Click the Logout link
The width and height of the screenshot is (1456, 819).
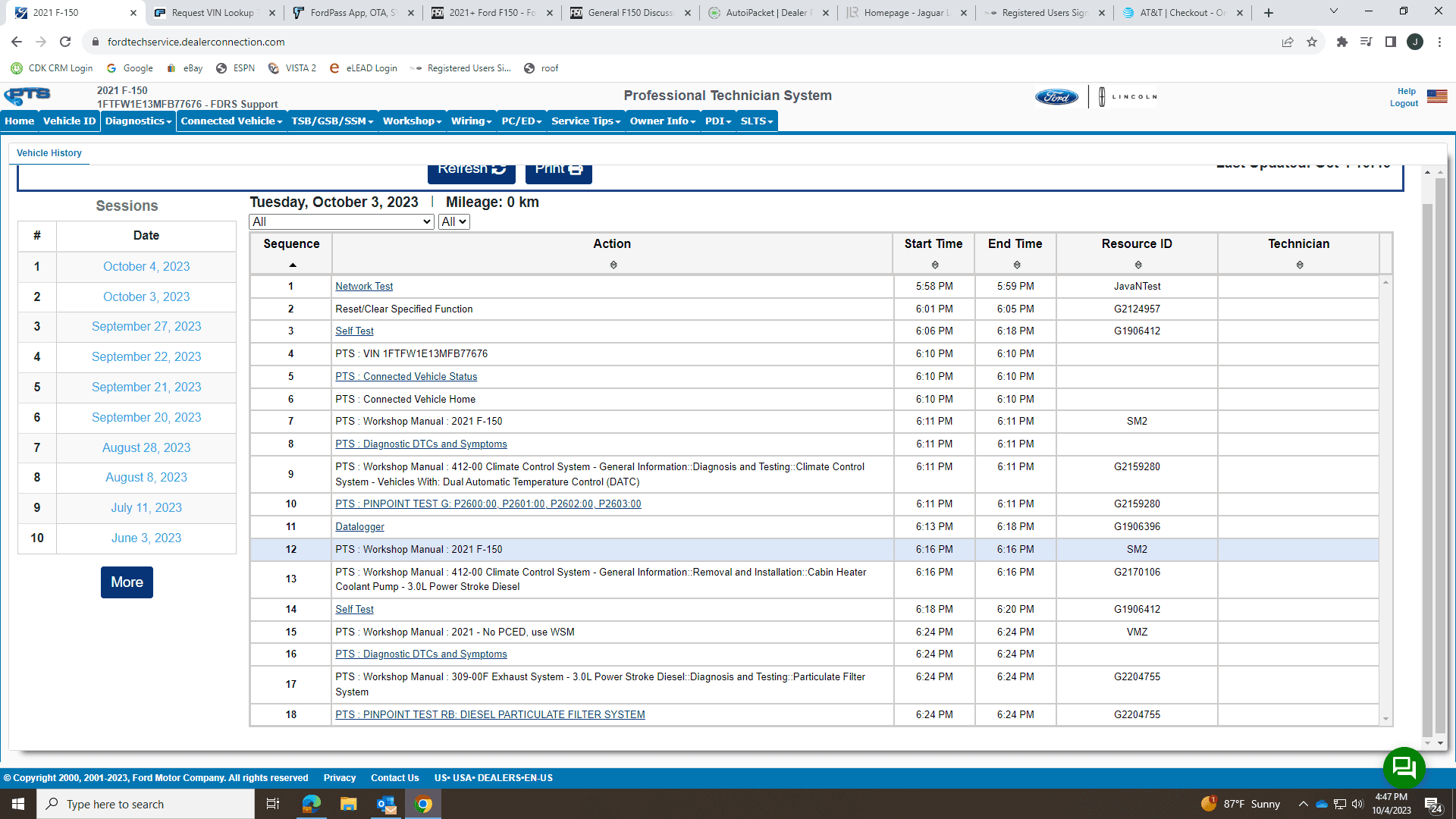1404,104
